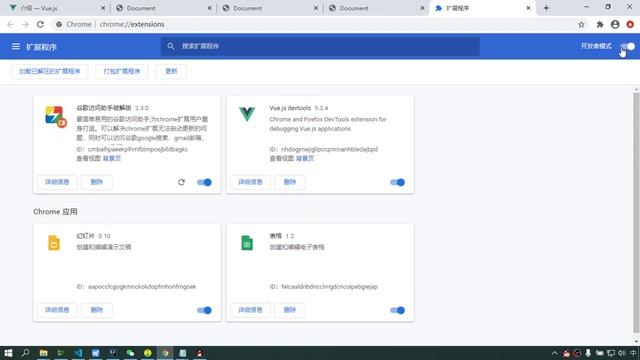640x360 pixels.
Task: Reload the Google access helper extension
Action: point(181,182)
